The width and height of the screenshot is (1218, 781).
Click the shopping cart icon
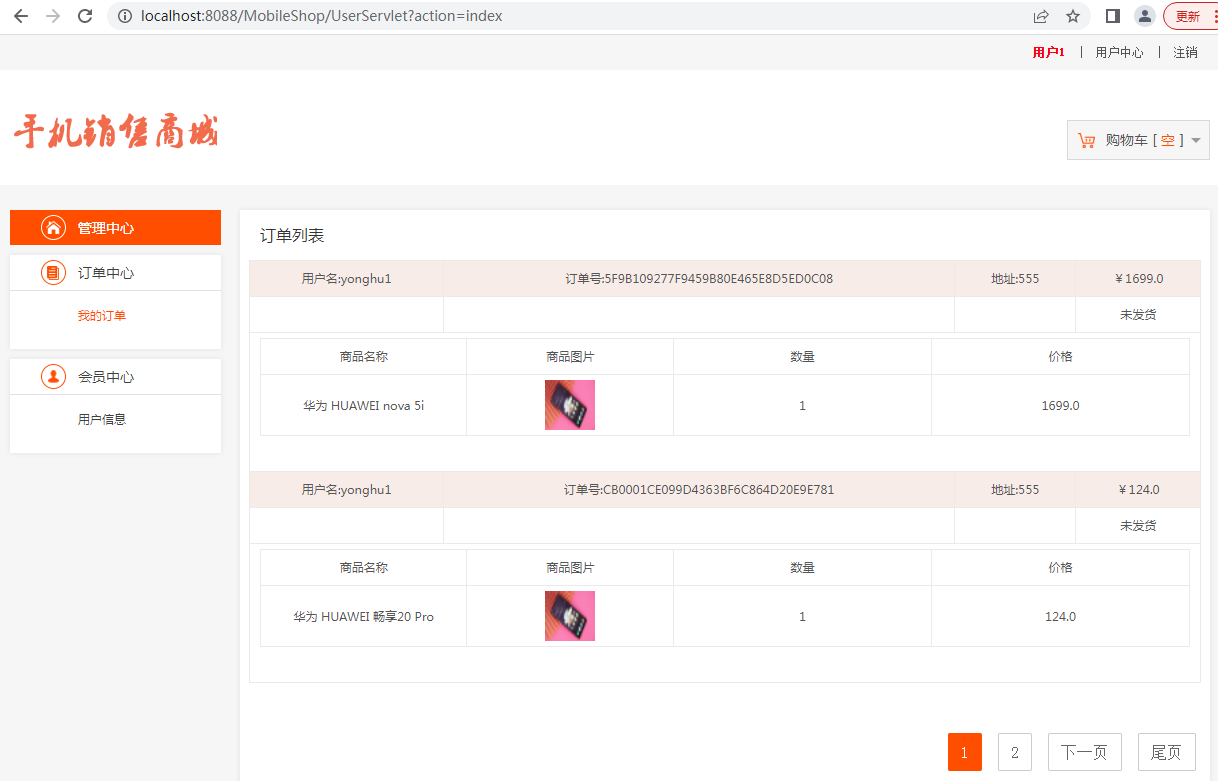[x=1086, y=141]
